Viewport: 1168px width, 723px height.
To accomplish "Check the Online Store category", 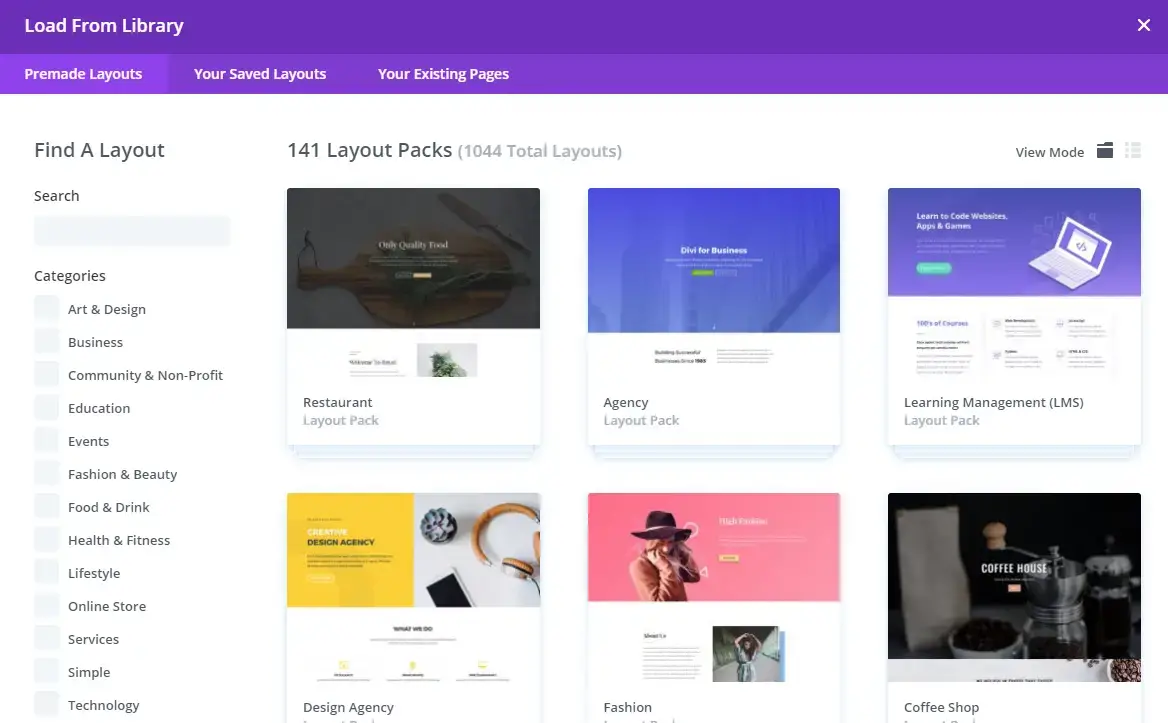I will pos(46,605).
